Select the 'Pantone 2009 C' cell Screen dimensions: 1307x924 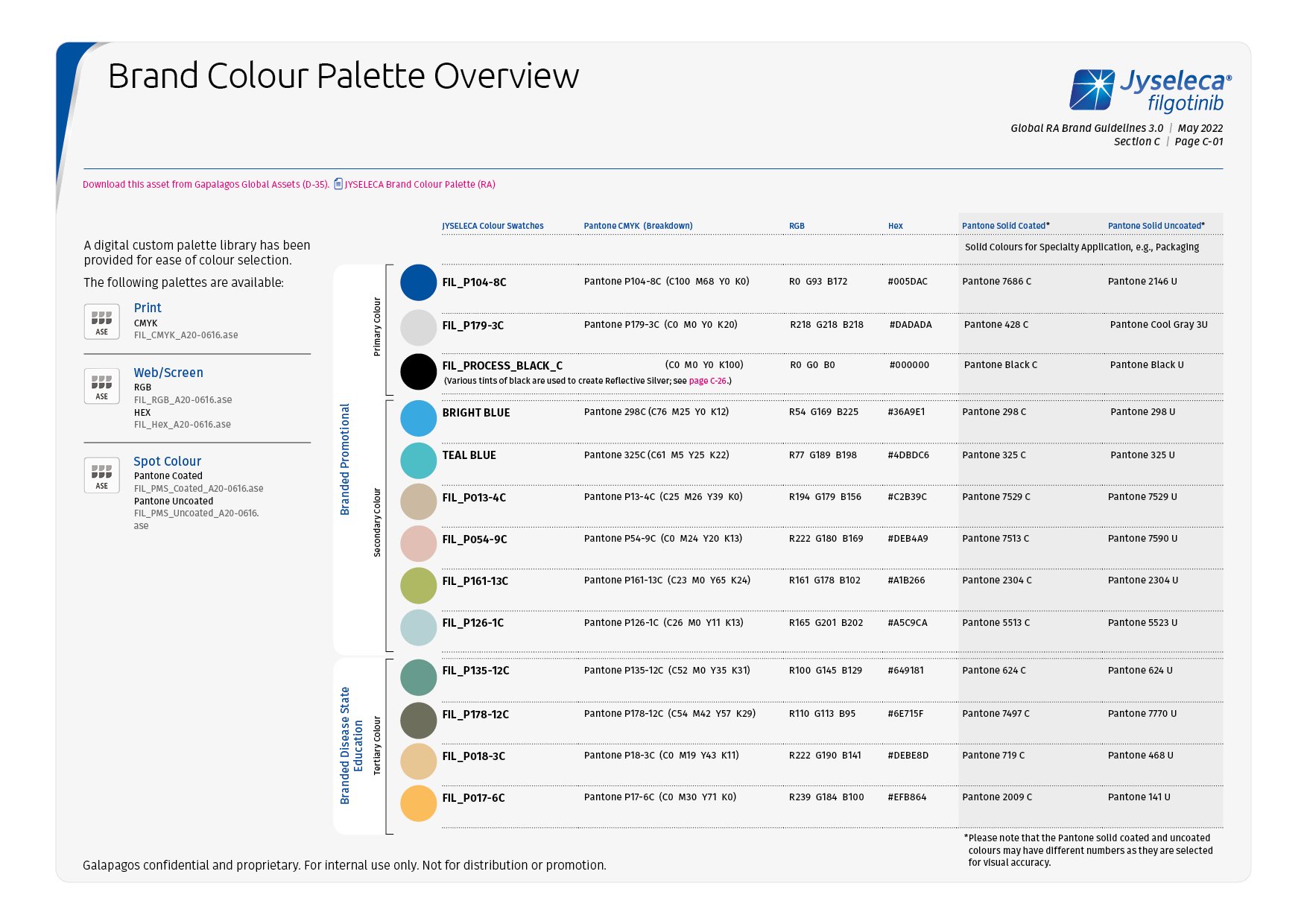(997, 797)
